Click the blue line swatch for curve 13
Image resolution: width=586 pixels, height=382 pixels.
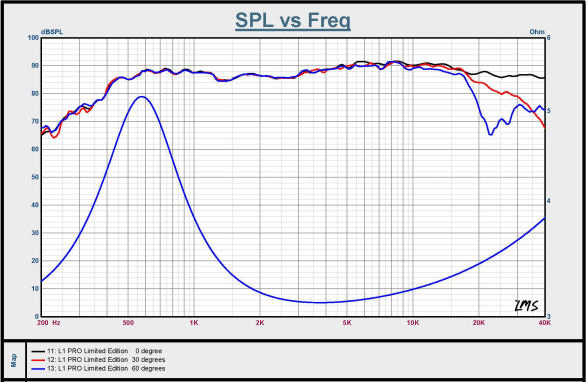coord(38,369)
